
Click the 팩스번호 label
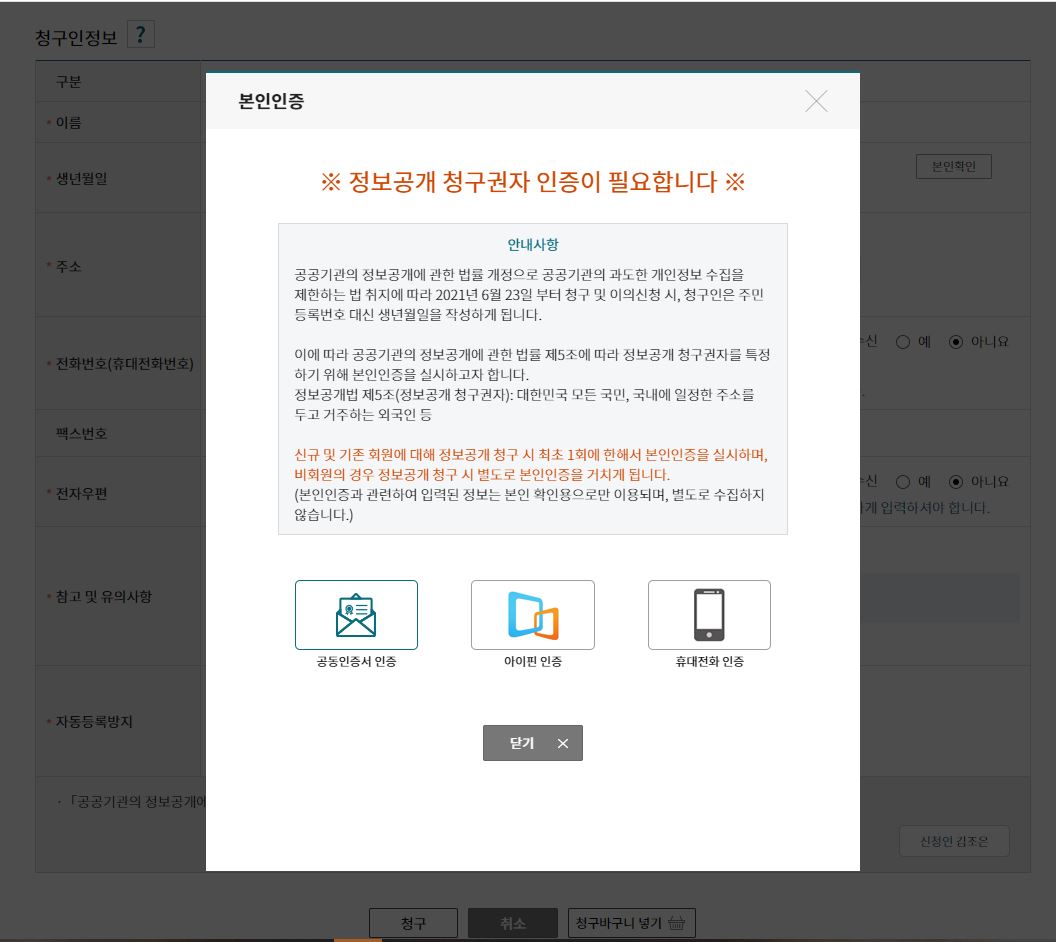pyautogui.click(x=81, y=434)
